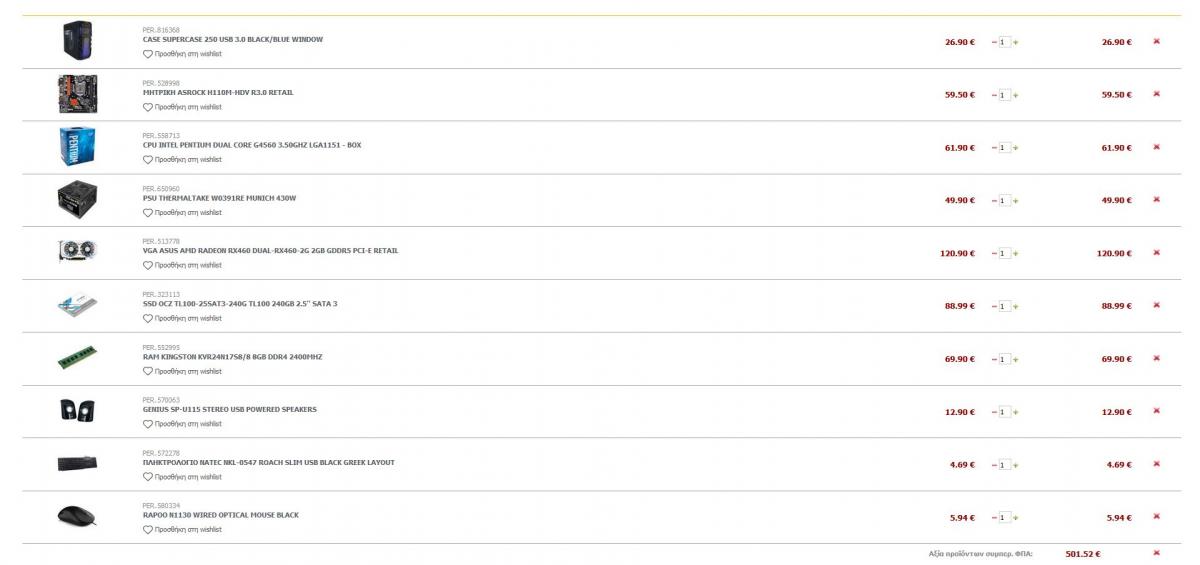Remove the Kingston 8GB DDR4 RAM item
The height and width of the screenshot is (565, 1200).
pos(1157,358)
